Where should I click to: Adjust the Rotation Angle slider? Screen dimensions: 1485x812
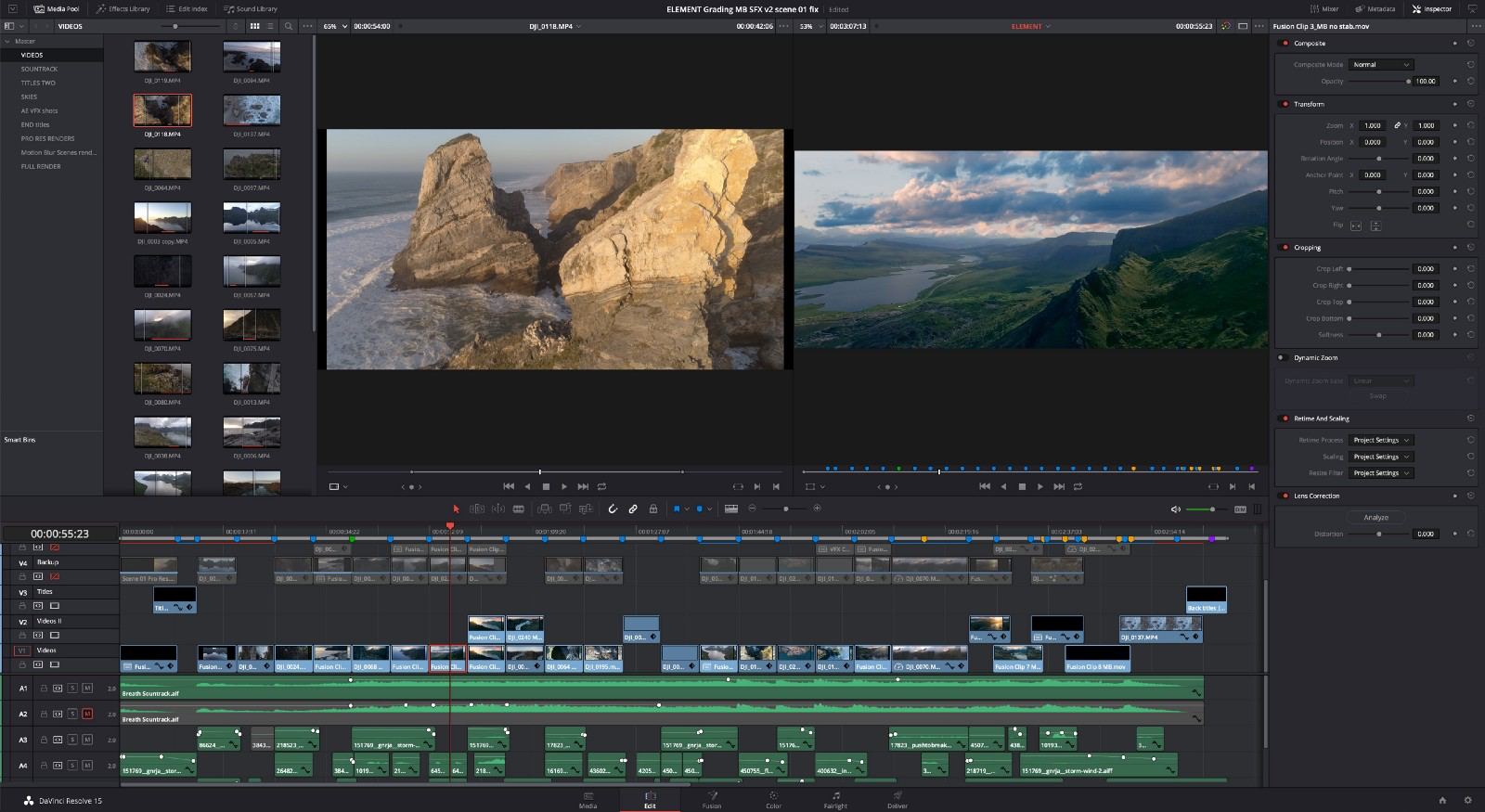1378,159
